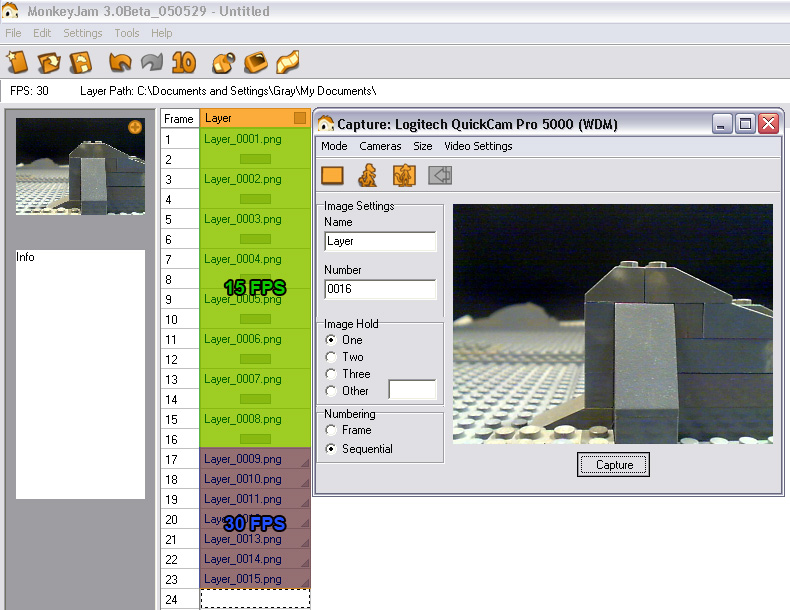
Task: Open the Mode menu in Capture window
Action: click(x=334, y=146)
